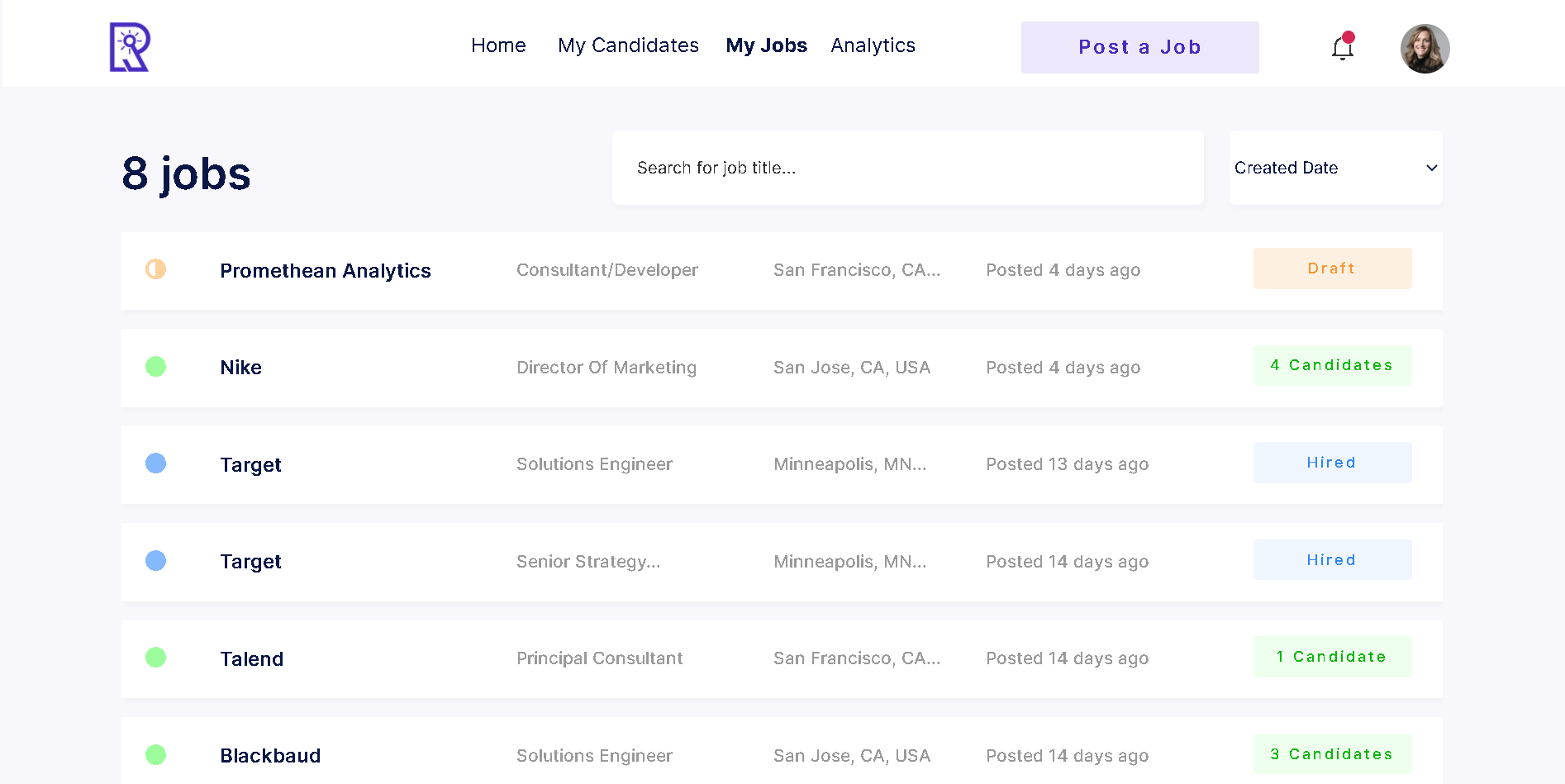Open the user profile avatar

point(1425,49)
